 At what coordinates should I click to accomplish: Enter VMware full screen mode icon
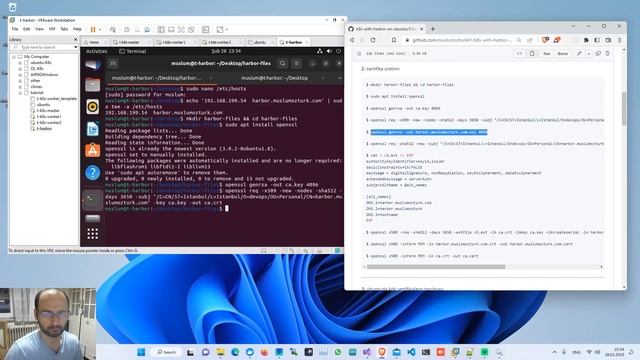[x=181, y=29]
